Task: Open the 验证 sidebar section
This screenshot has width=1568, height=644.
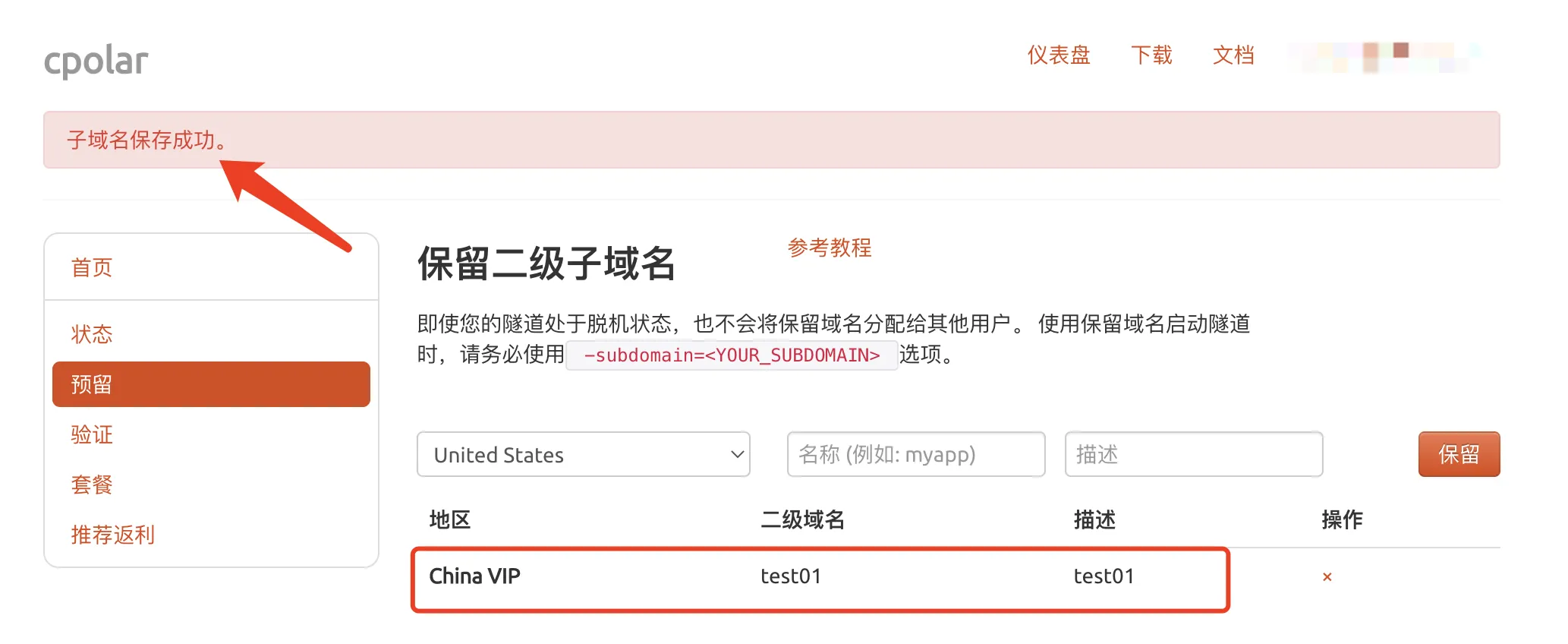Action: [92, 434]
